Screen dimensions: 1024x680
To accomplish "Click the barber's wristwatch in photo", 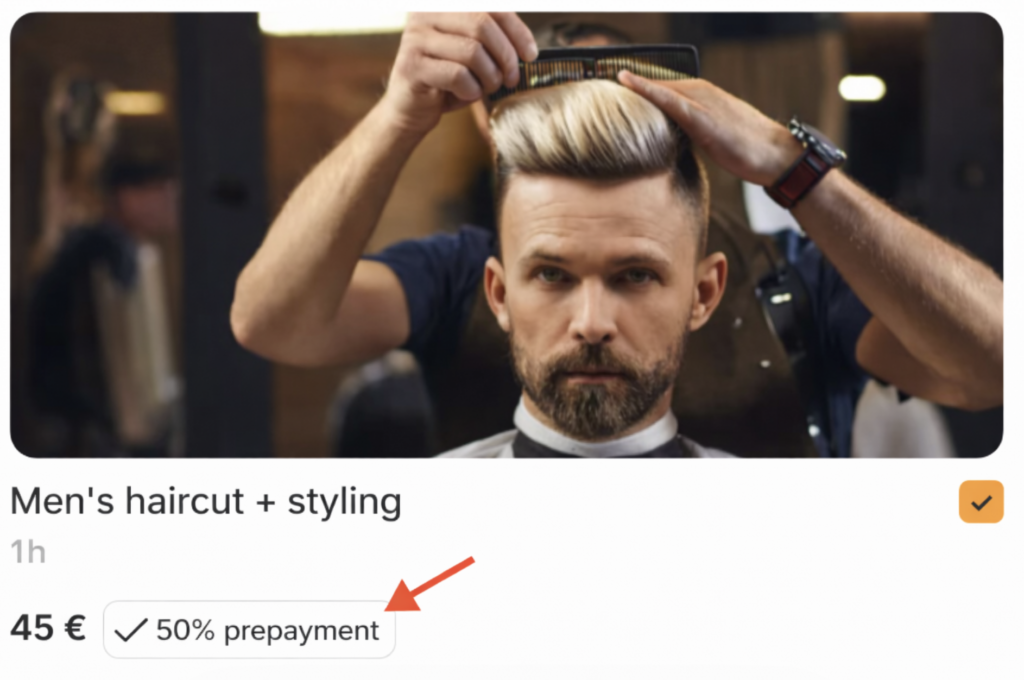I will (x=807, y=163).
